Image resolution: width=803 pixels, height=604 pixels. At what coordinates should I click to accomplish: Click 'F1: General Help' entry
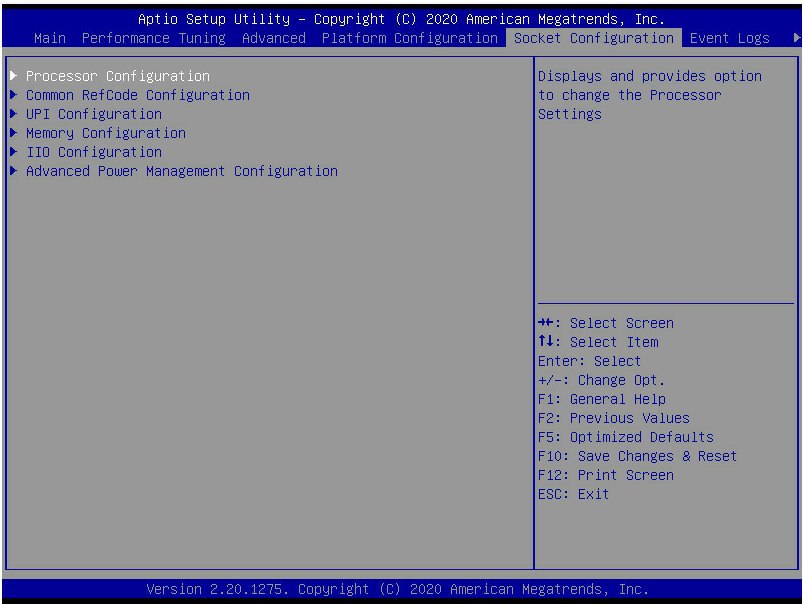point(602,399)
